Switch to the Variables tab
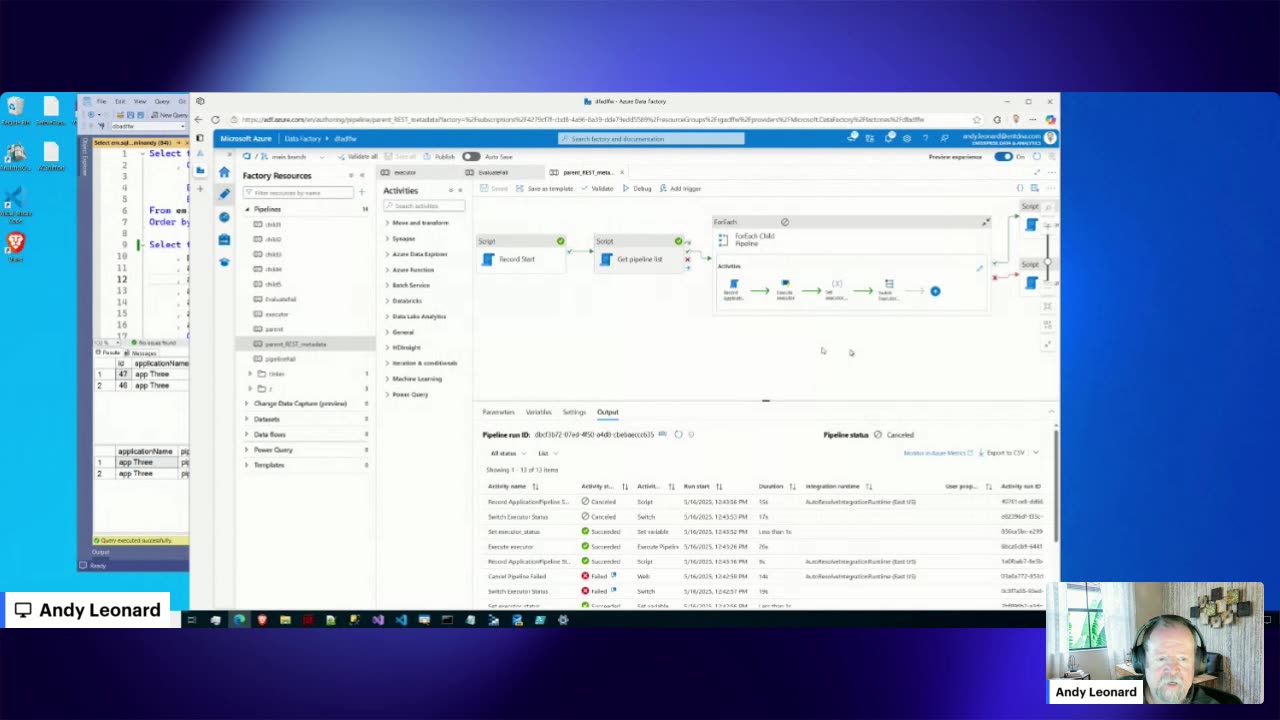Image resolution: width=1280 pixels, height=720 pixels. click(x=538, y=412)
